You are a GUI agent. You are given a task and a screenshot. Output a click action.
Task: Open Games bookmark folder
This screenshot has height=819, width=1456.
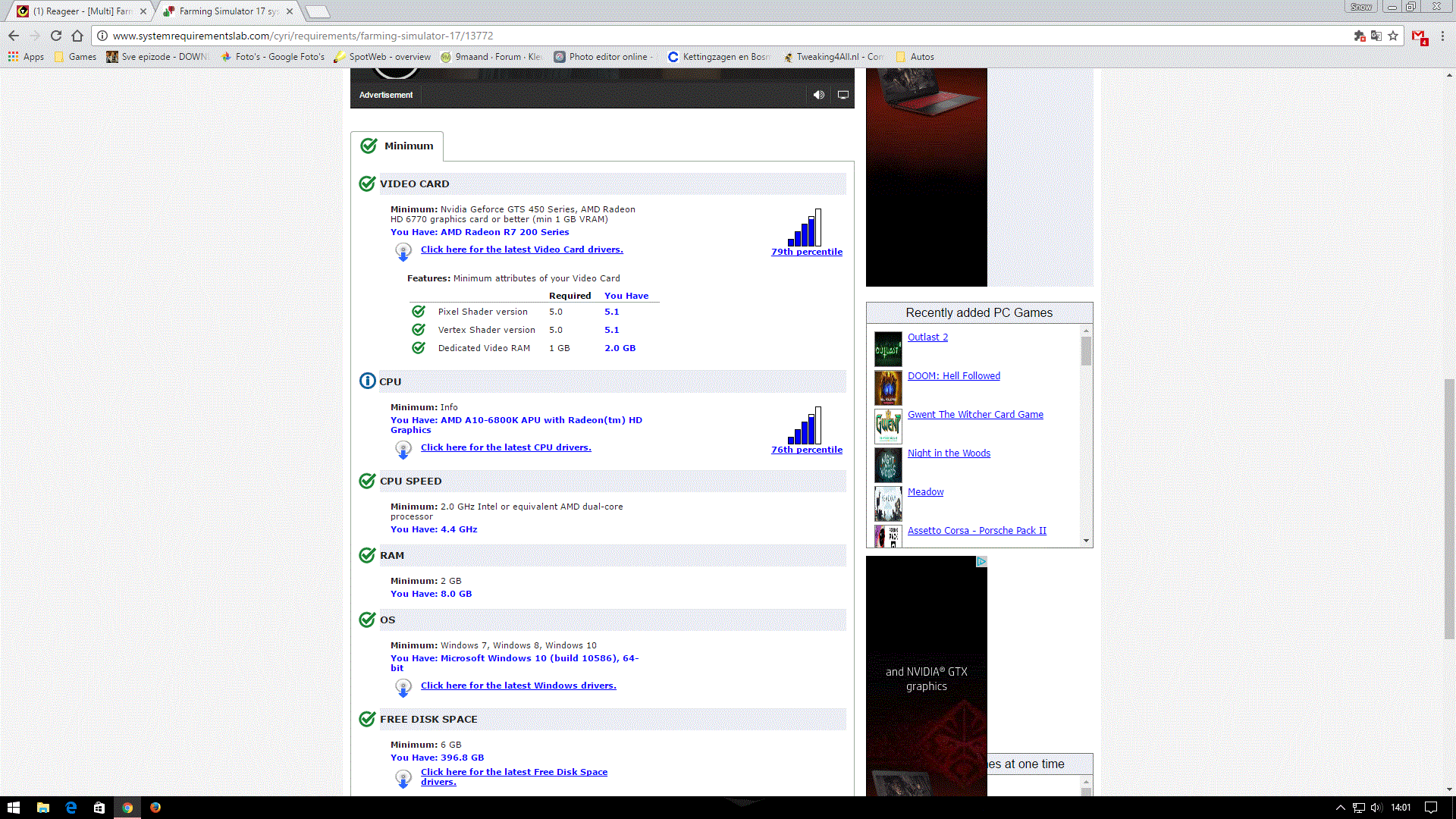tap(75, 57)
